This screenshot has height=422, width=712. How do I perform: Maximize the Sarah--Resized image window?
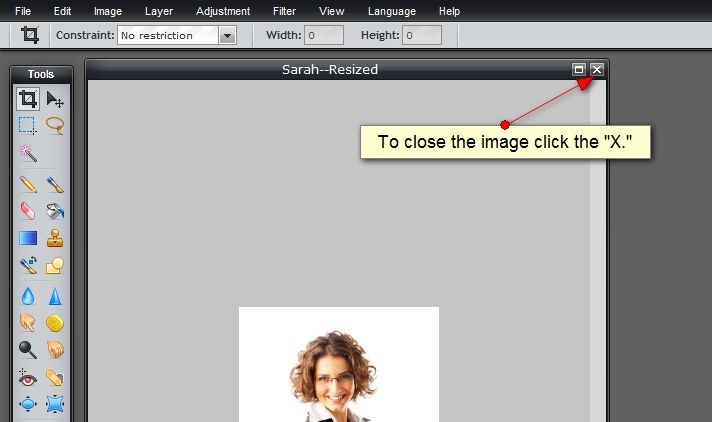click(x=579, y=69)
